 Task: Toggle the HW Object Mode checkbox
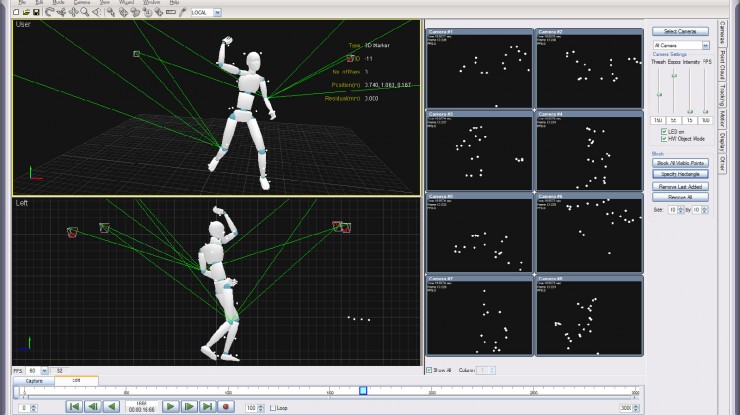664,139
